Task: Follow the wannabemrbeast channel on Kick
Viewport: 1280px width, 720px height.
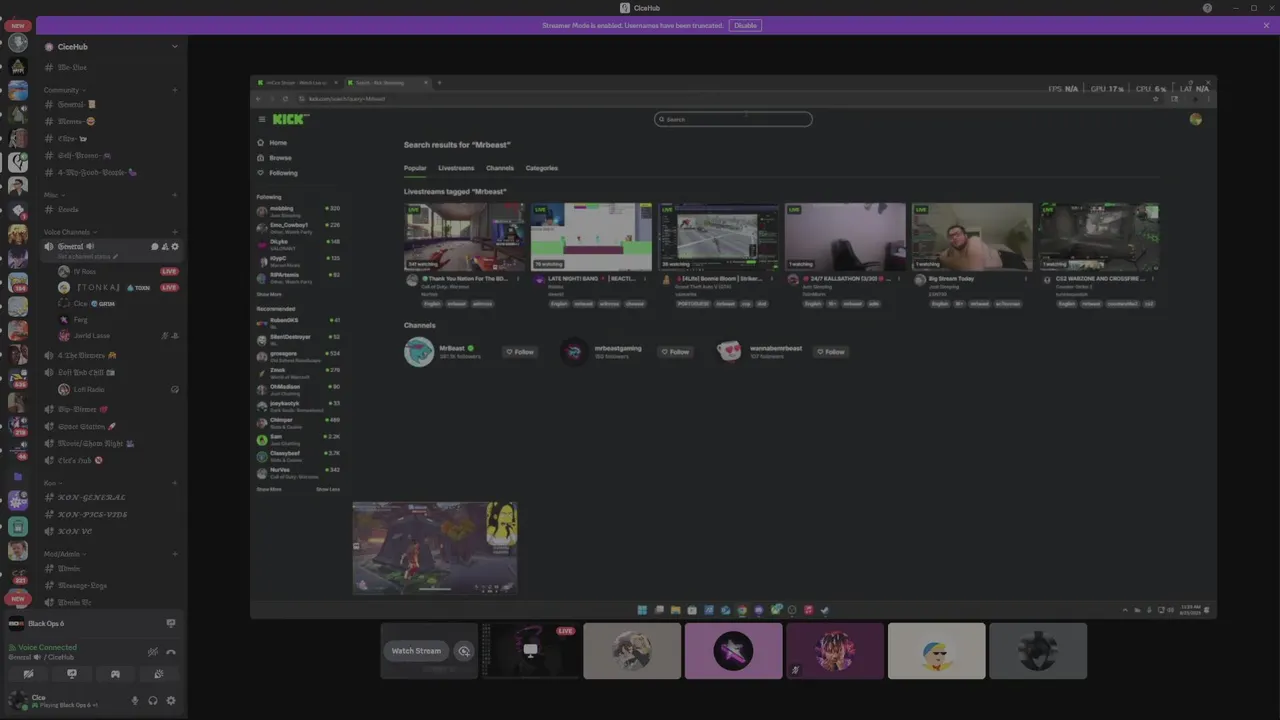Action: pyautogui.click(x=831, y=352)
